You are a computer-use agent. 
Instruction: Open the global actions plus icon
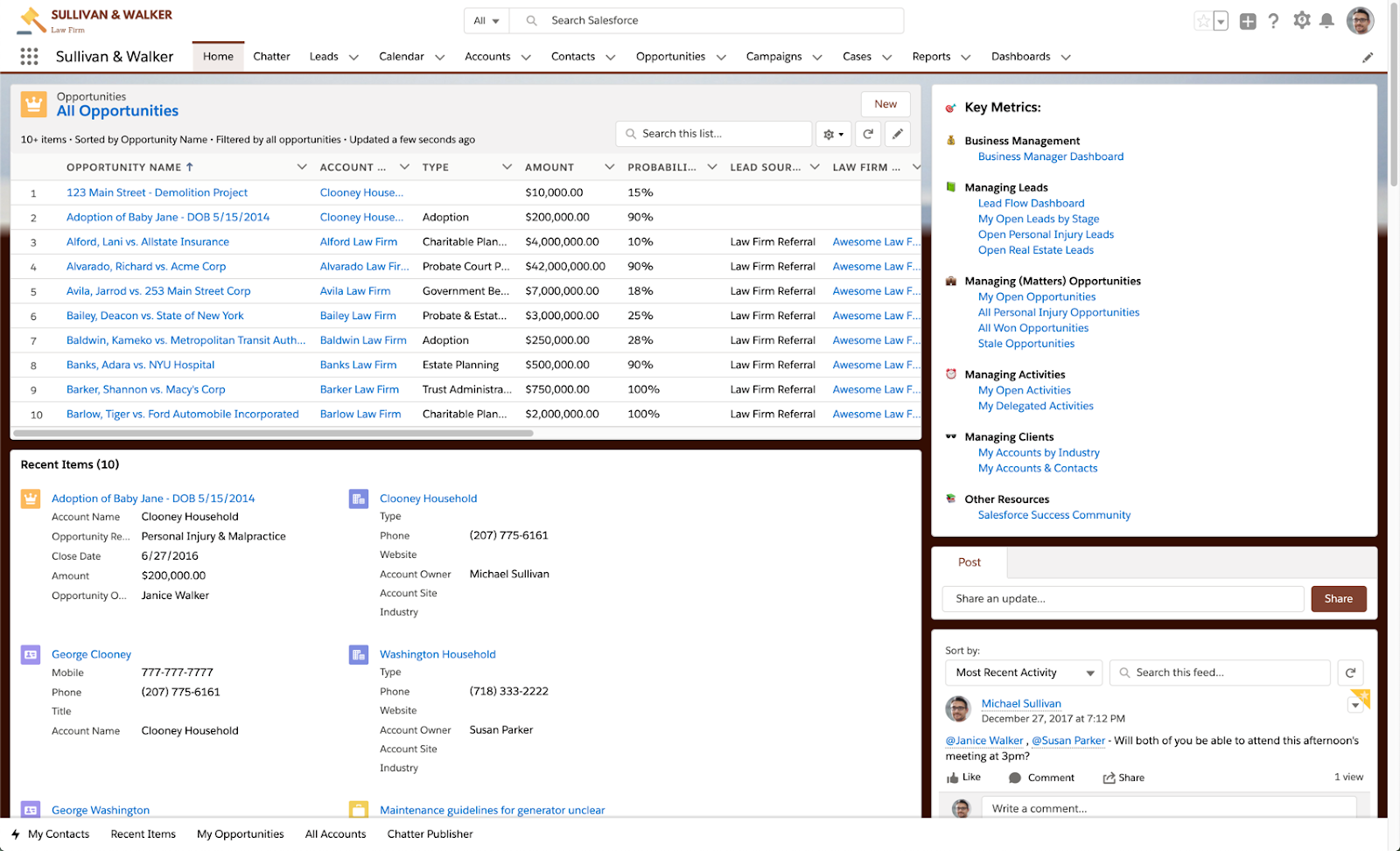click(x=1248, y=21)
